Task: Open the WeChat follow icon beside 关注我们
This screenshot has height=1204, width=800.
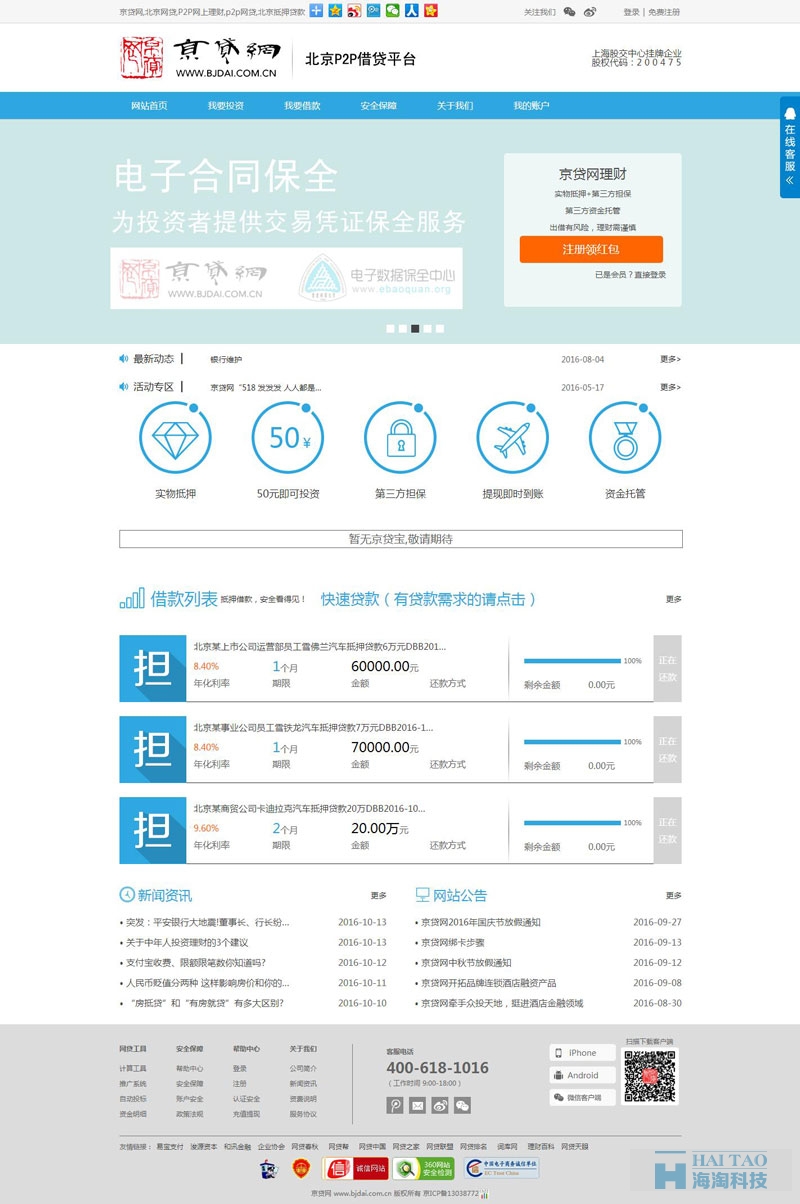Action: [570, 12]
